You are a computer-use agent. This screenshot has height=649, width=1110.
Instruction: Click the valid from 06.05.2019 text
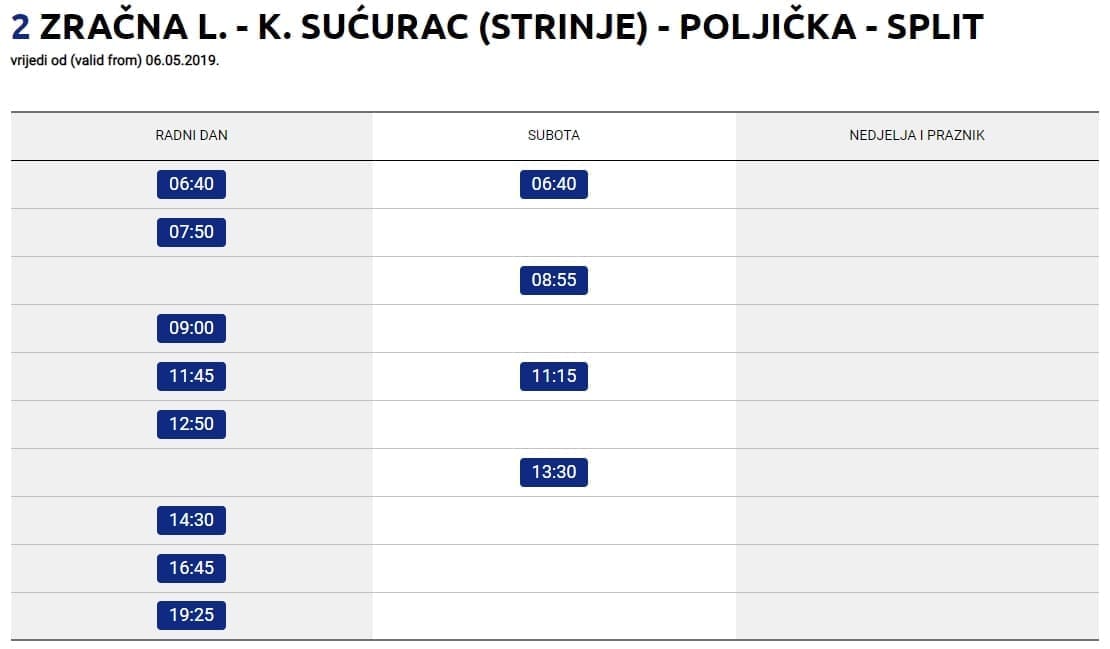click(115, 60)
